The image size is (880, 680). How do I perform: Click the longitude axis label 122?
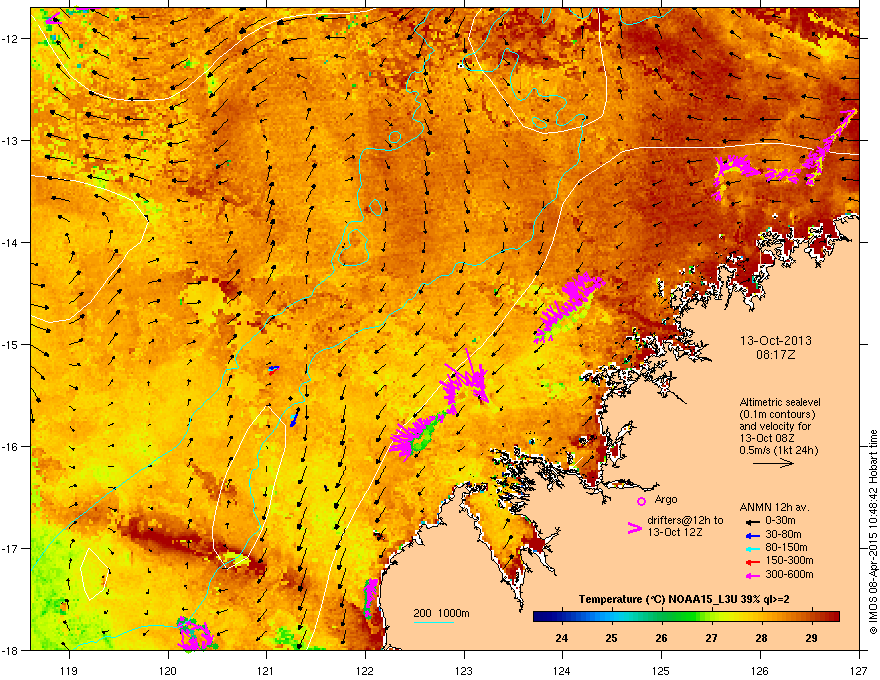pos(365,670)
